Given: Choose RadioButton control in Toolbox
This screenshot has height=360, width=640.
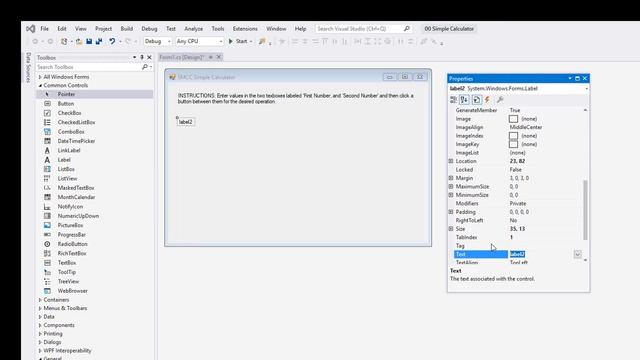Looking at the screenshot, I should (x=95, y=244).
